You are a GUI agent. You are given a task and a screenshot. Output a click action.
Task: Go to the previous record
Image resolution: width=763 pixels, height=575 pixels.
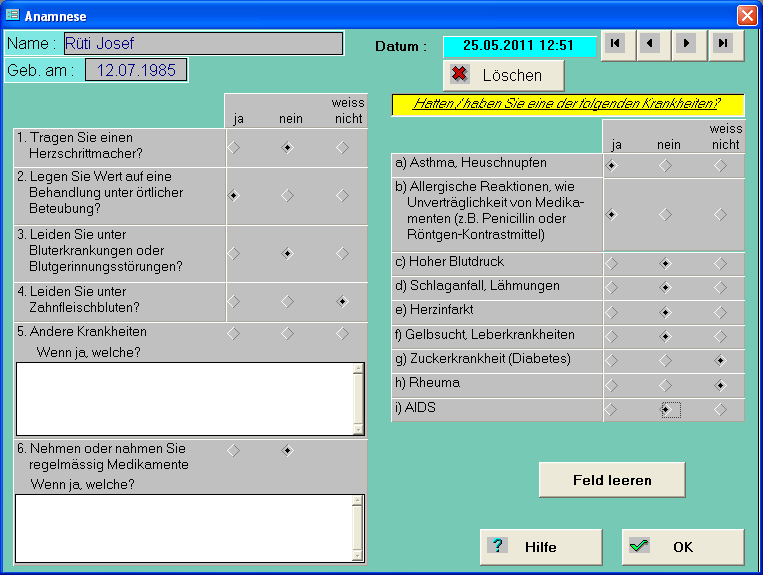(652, 44)
